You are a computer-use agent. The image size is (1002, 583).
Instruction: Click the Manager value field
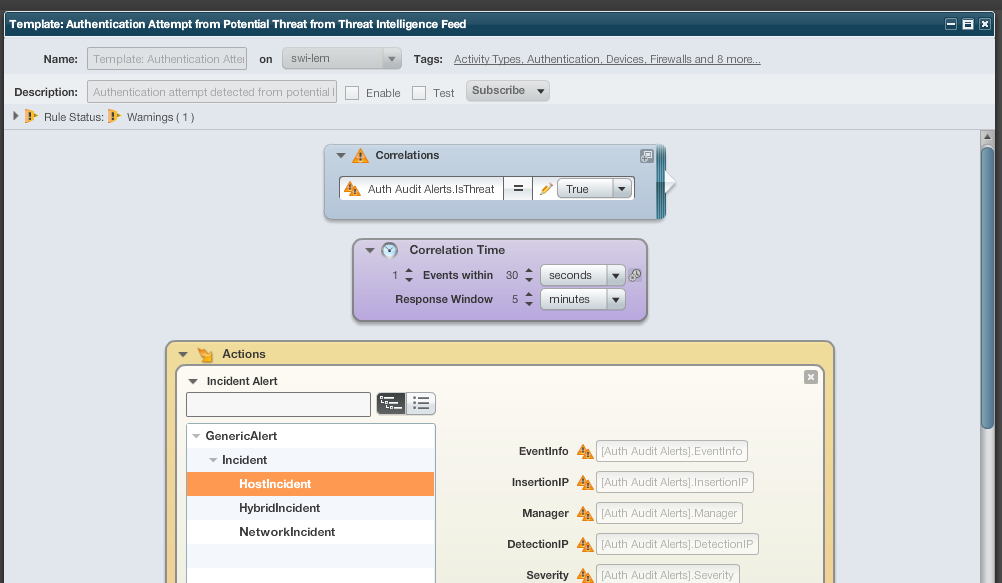tap(669, 513)
